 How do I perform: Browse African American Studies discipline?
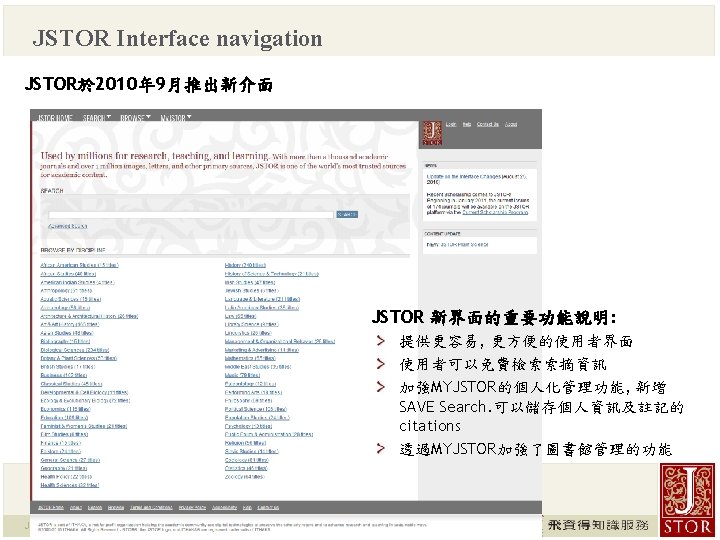pos(79,265)
